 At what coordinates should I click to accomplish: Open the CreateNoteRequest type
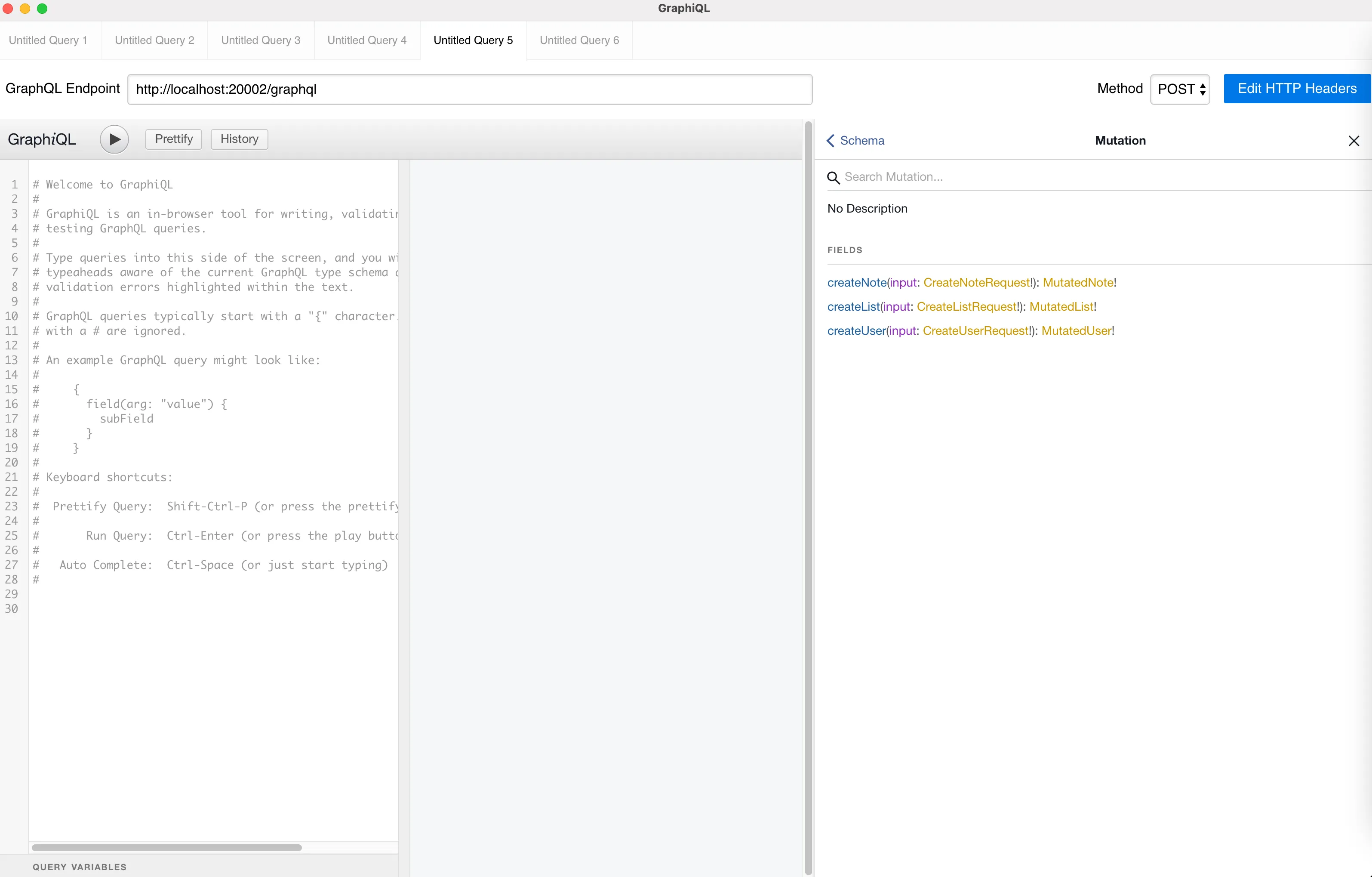977,282
